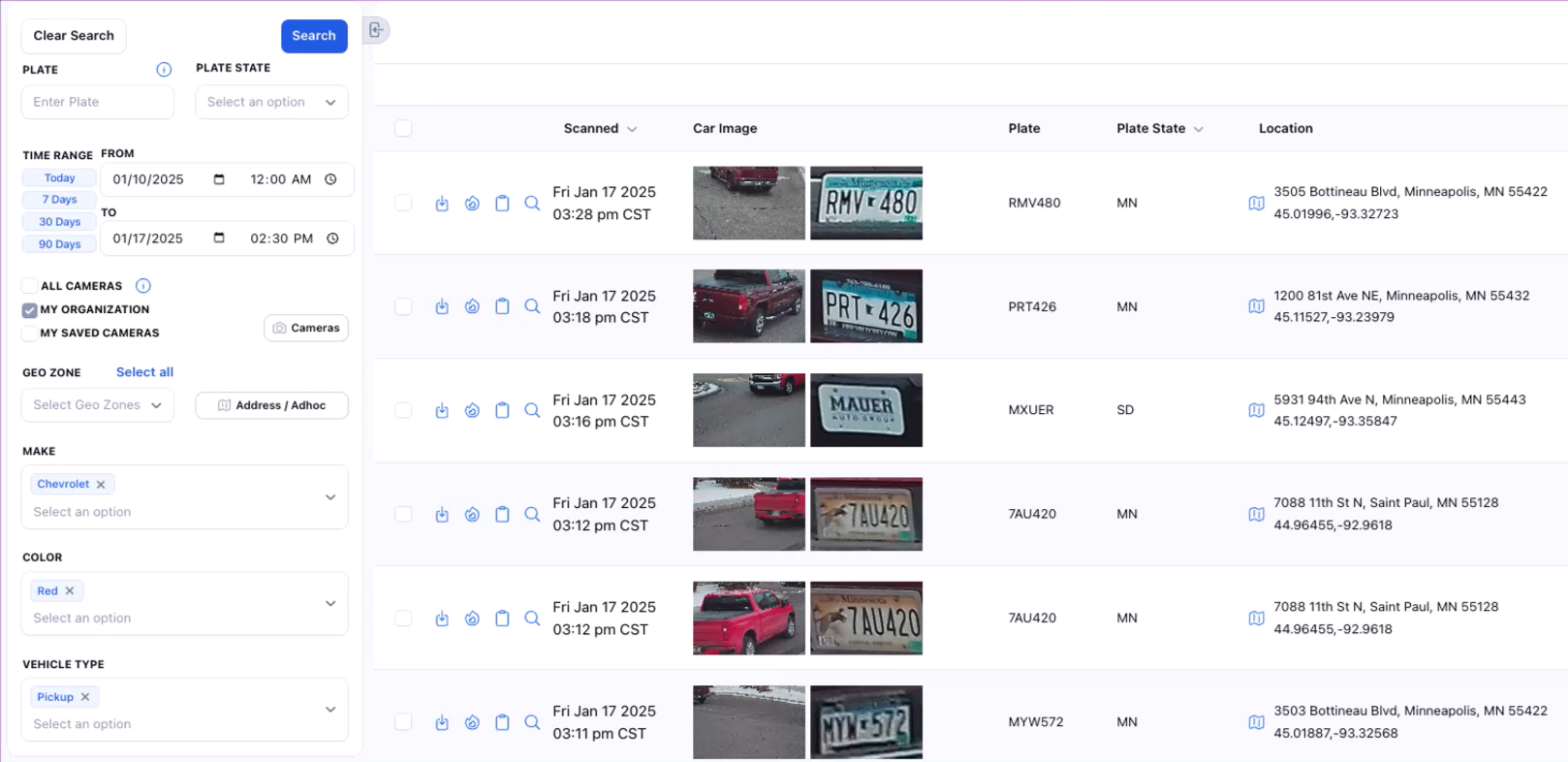The height and width of the screenshot is (762, 1568).
Task: Select the row checkbox for plate PRT426
Action: (x=403, y=306)
